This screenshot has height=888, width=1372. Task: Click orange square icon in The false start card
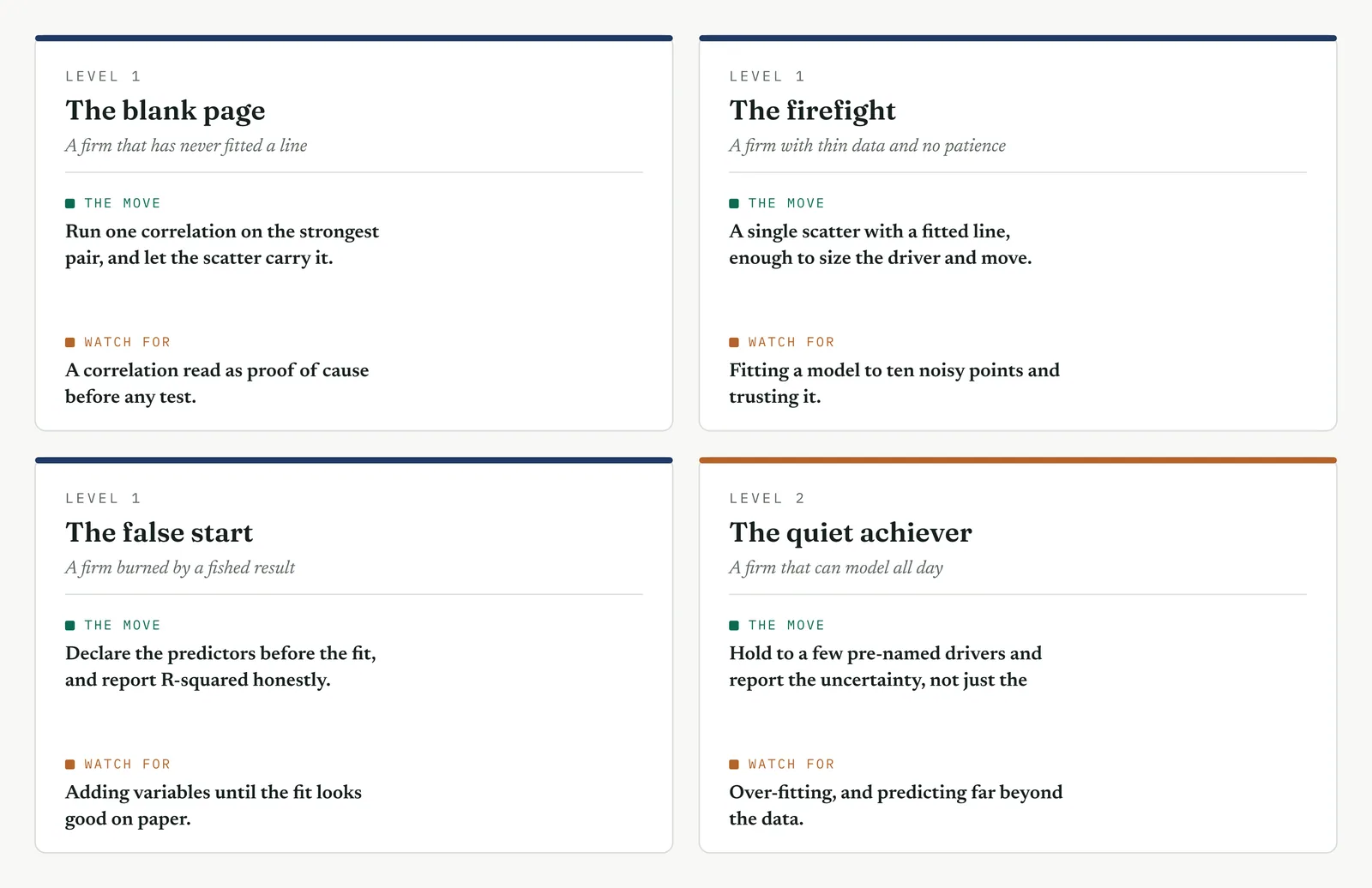(70, 764)
